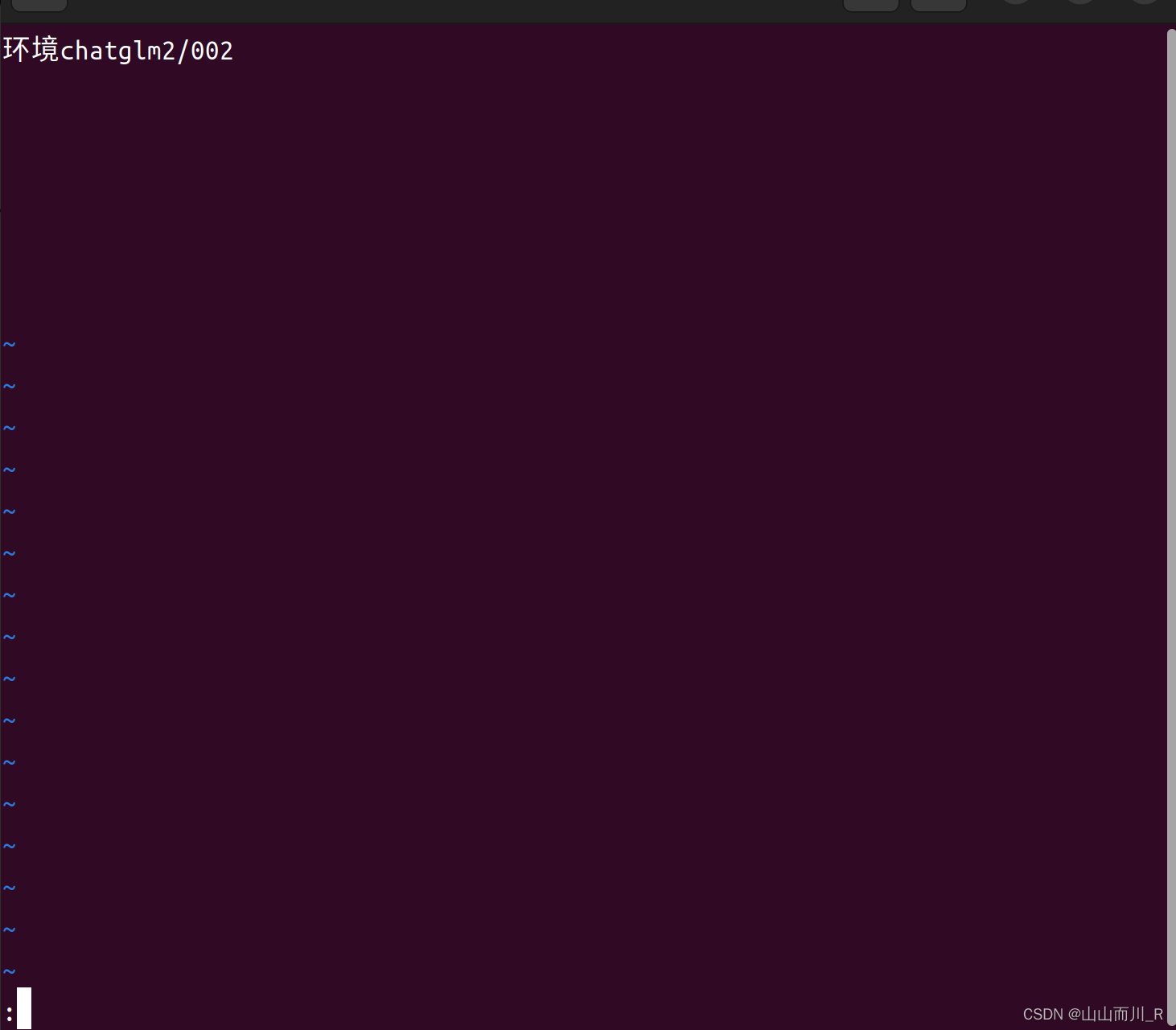Click the new tab button near top right
1176x1030 pixels.
click(871, 4)
